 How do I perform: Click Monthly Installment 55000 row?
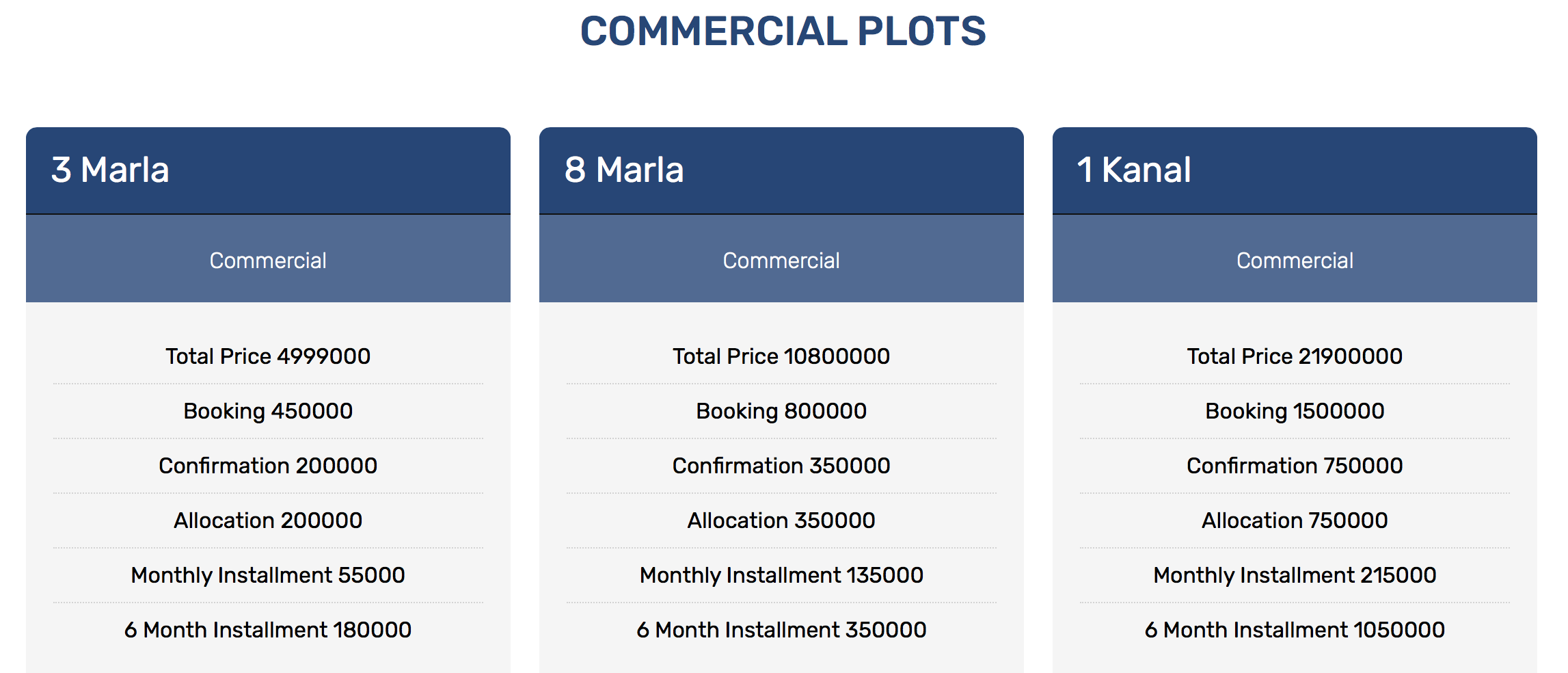(268, 575)
